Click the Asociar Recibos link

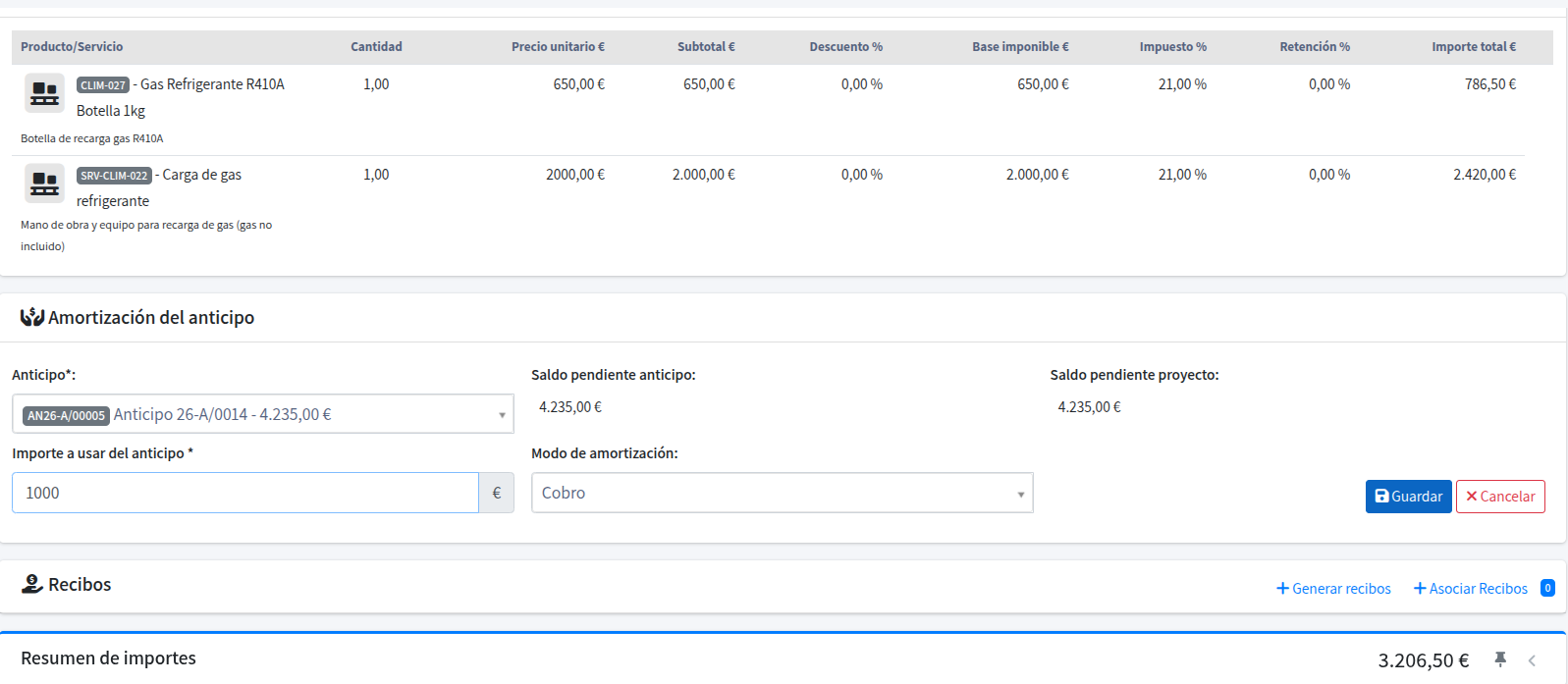pyautogui.click(x=1470, y=589)
